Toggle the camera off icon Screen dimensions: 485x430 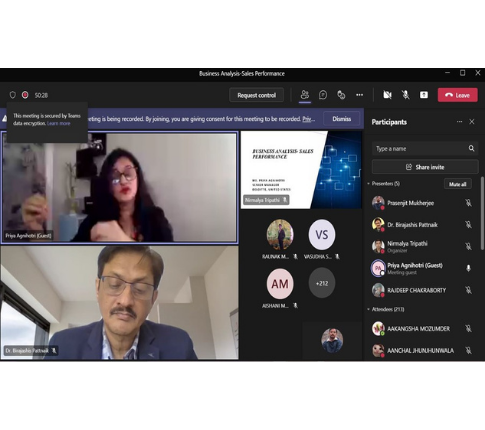click(387, 95)
